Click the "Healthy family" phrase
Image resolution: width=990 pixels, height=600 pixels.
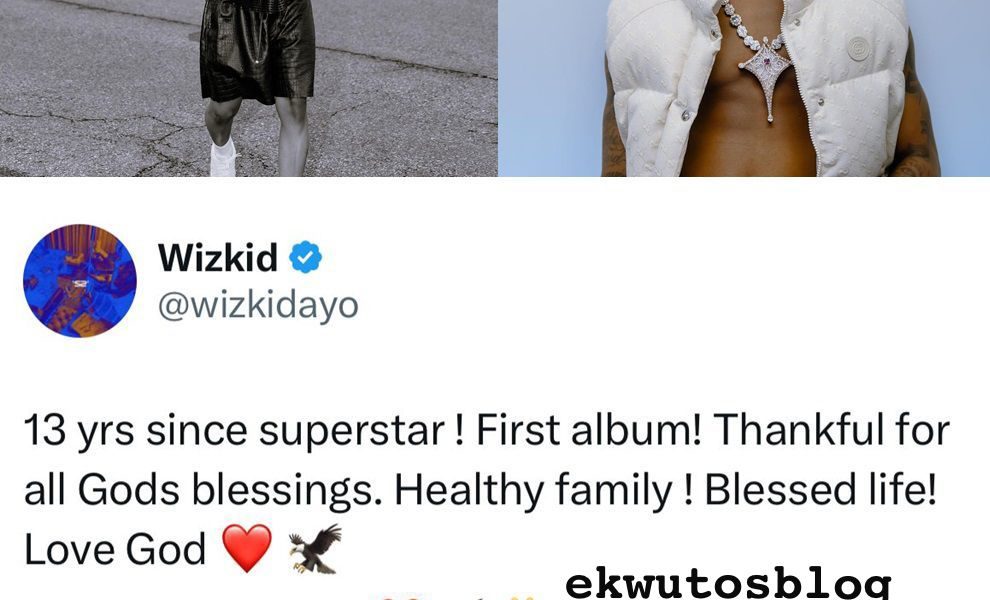534,491
